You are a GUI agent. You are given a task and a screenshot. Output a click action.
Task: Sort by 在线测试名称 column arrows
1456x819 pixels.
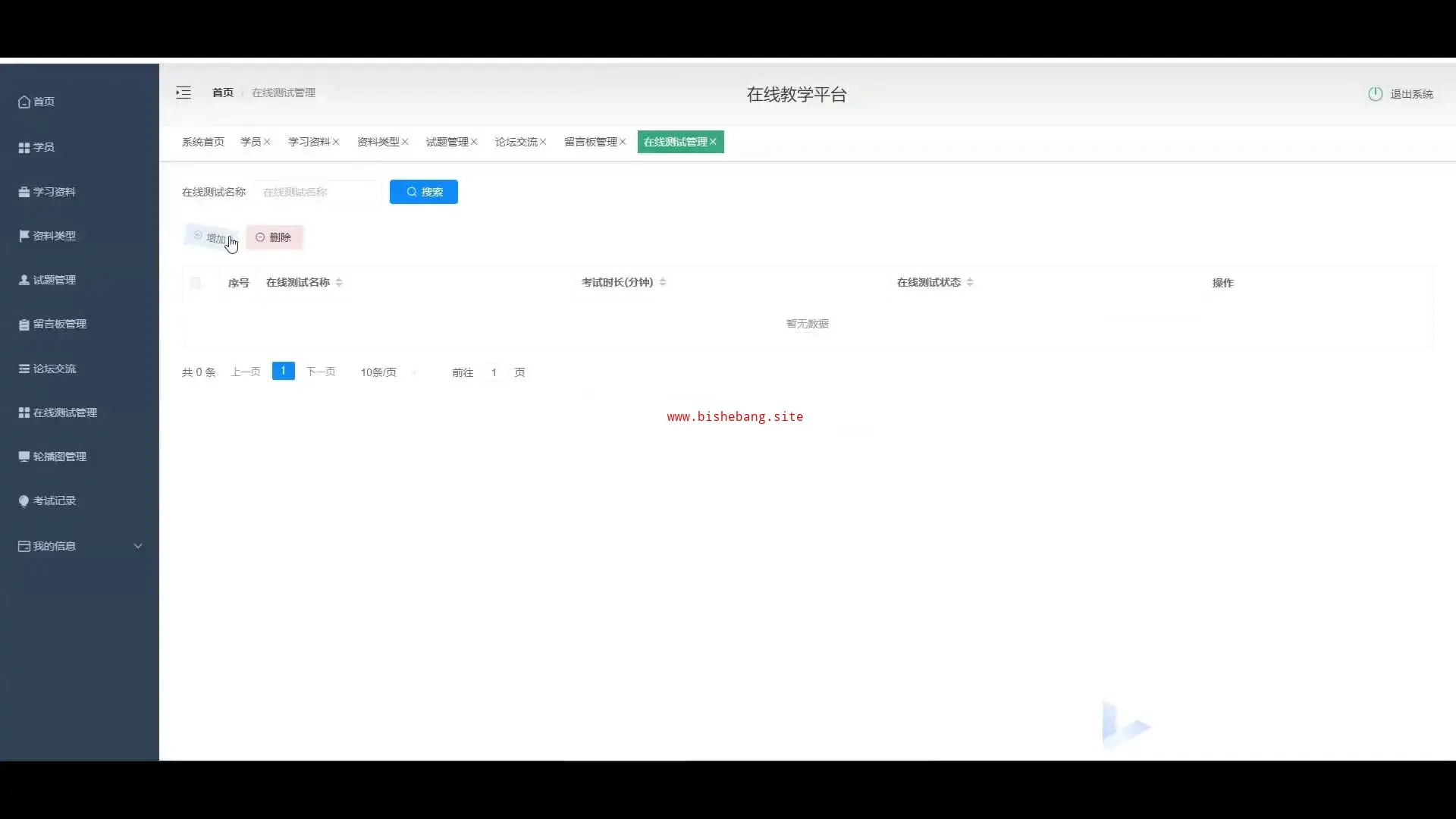(339, 282)
